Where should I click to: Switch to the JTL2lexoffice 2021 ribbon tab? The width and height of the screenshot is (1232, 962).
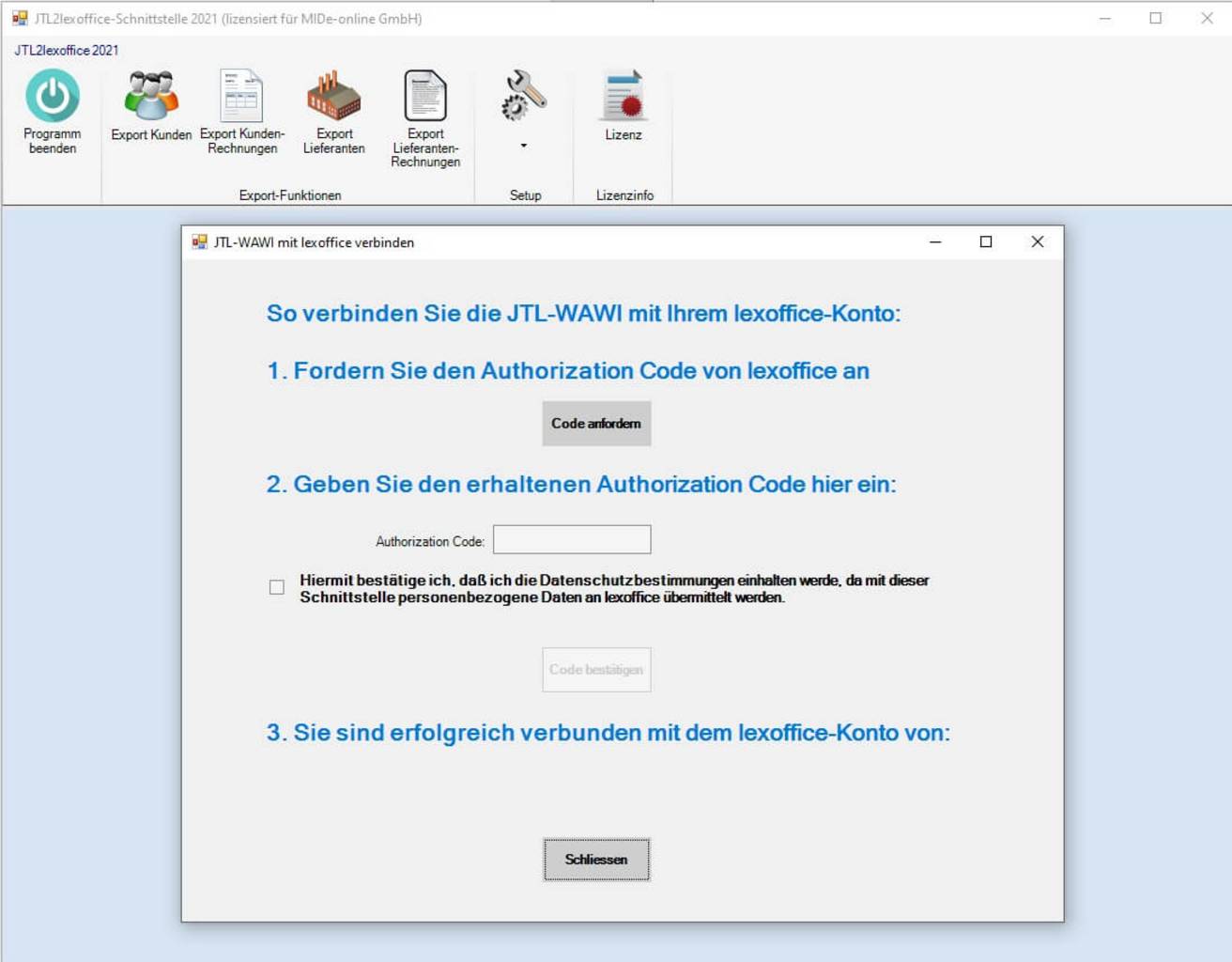click(x=67, y=51)
